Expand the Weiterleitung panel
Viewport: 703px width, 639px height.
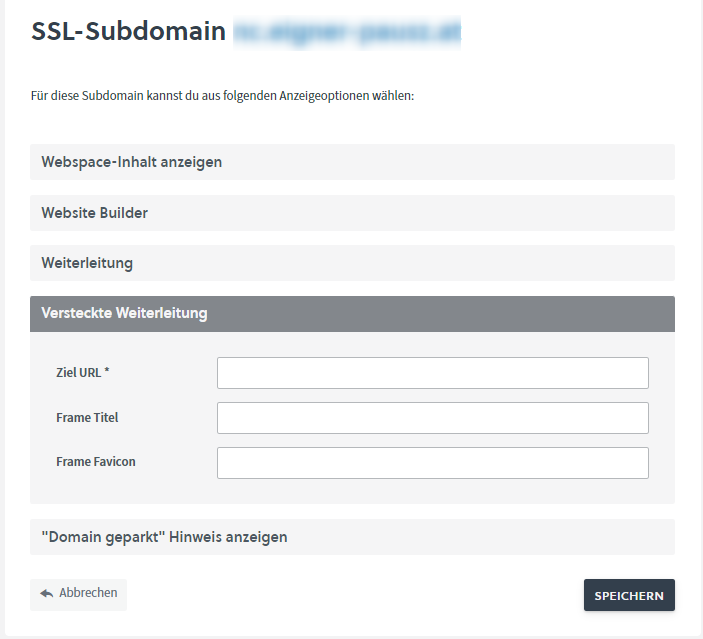[352, 263]
